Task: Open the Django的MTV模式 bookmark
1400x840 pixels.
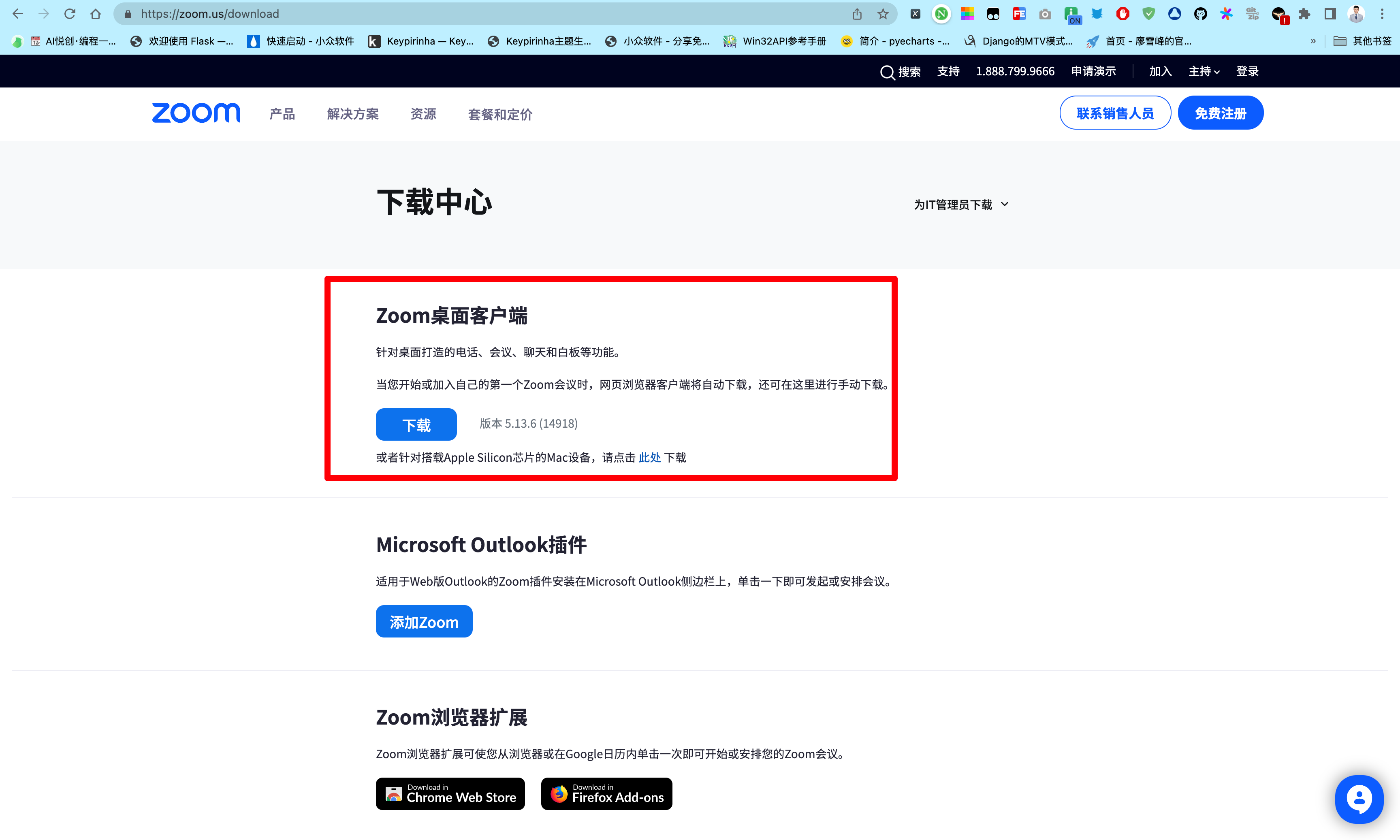Action: [x=1018, y=41]
